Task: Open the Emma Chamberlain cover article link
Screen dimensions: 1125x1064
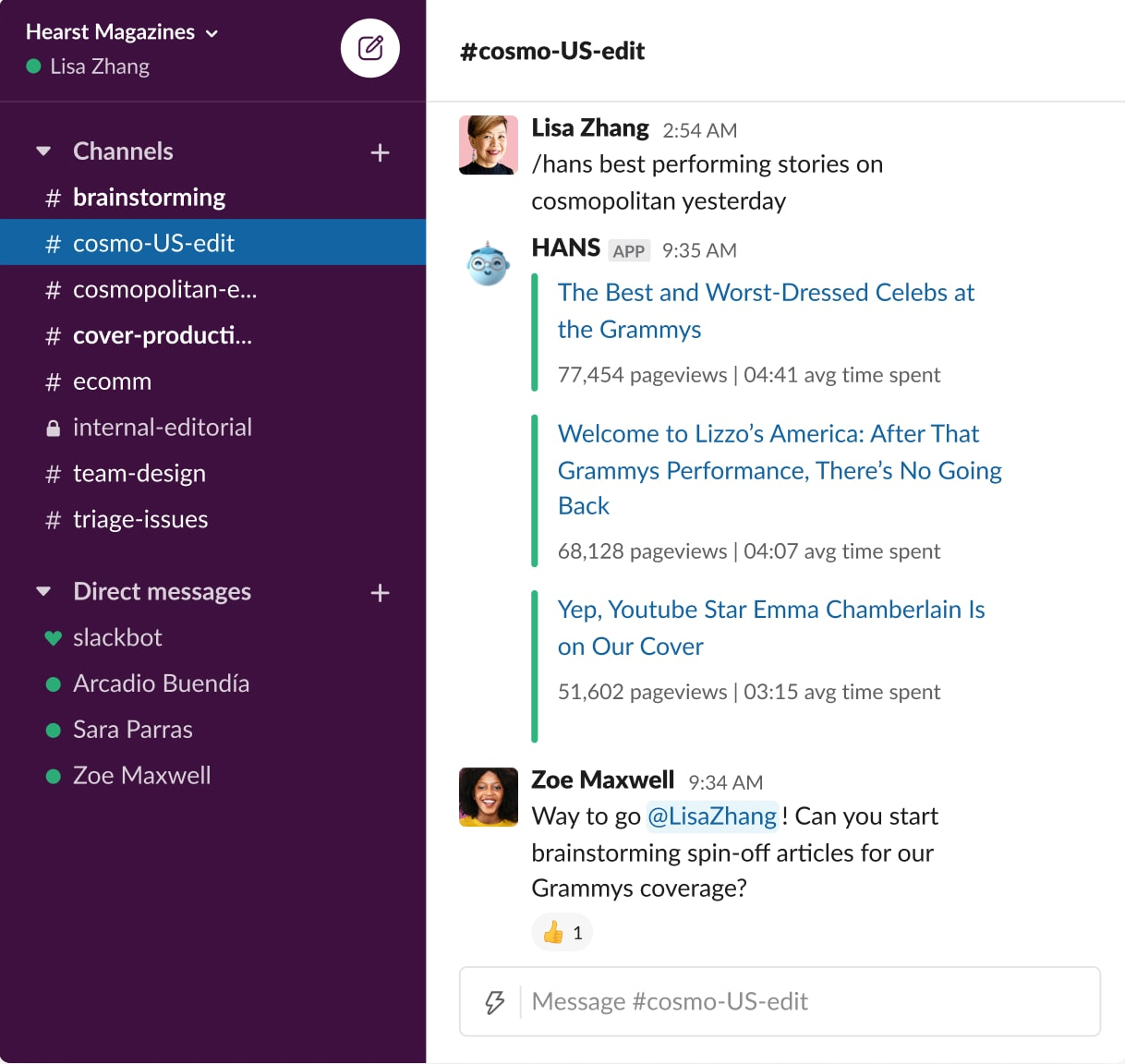Action: click(x=771, y=627)
